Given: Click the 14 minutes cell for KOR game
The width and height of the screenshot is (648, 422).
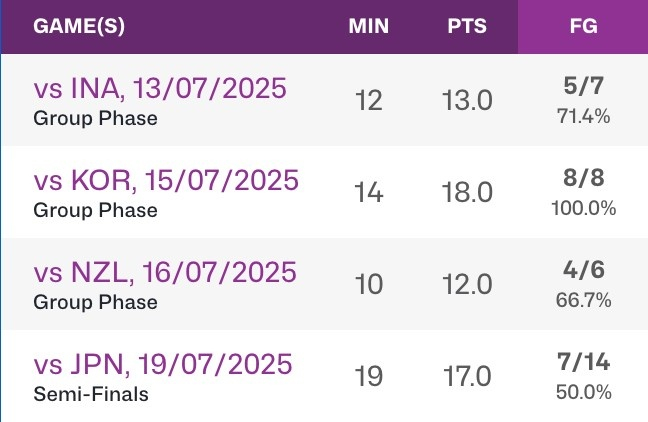Looking at the screenshot, I should point(368,193).
